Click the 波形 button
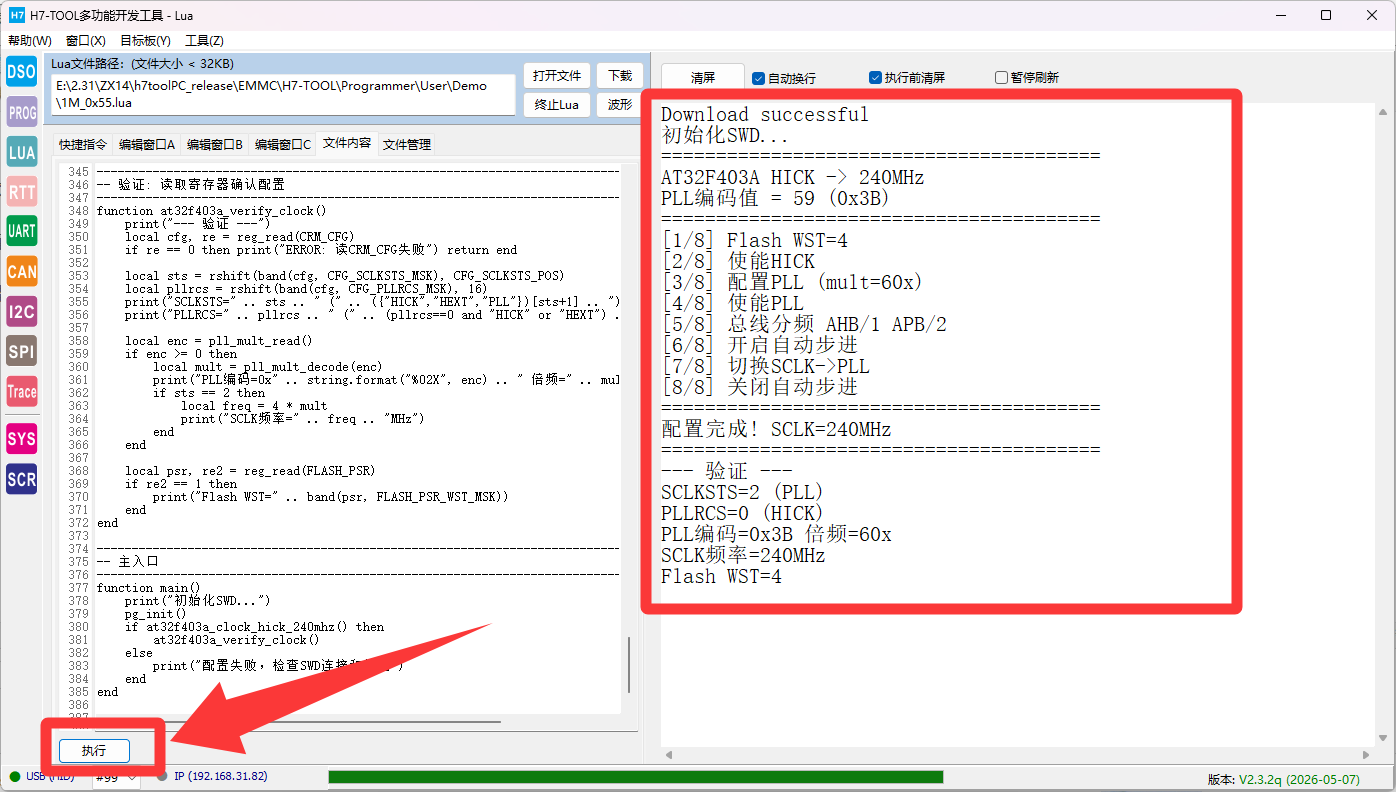This screenshot has height=792, width=1396. point(620,105)
